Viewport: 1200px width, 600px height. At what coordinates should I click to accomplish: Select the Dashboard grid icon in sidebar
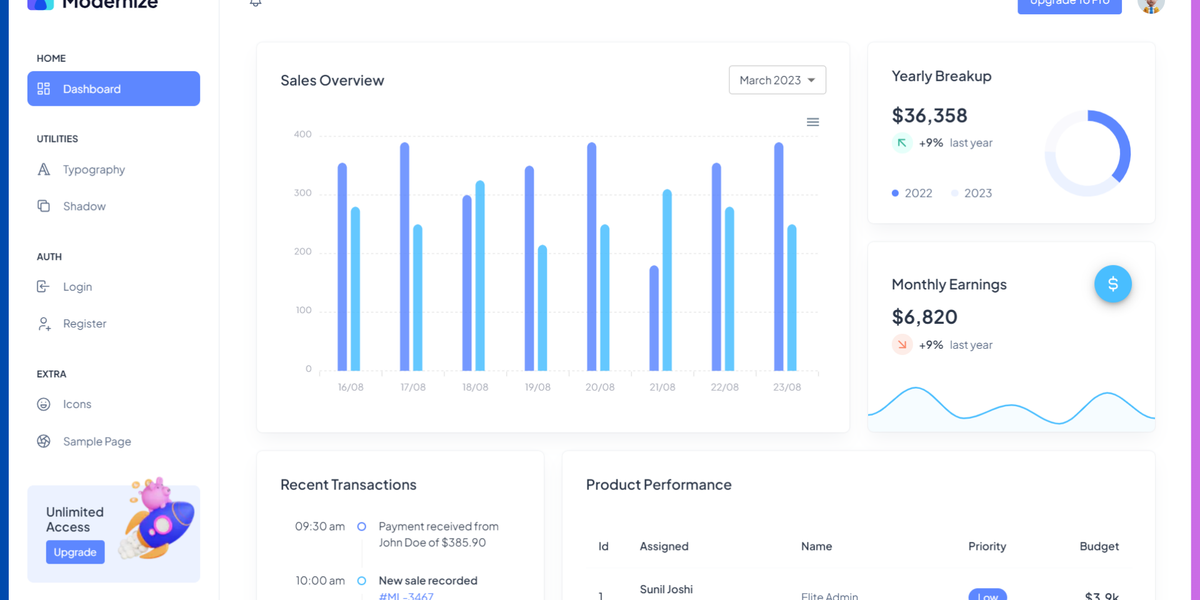point(43,88)
